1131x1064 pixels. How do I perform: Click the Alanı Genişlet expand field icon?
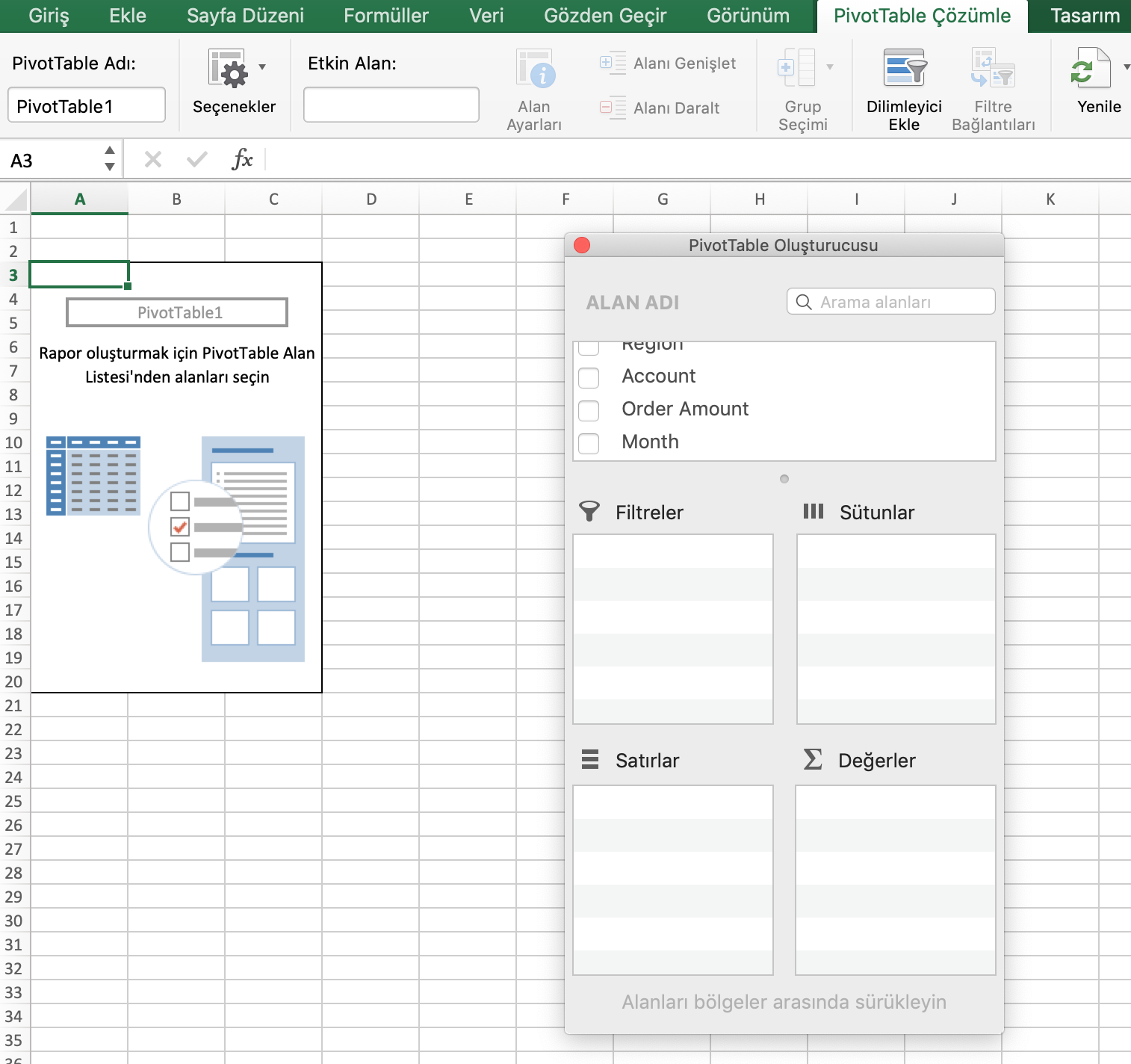tap(613, 64)
